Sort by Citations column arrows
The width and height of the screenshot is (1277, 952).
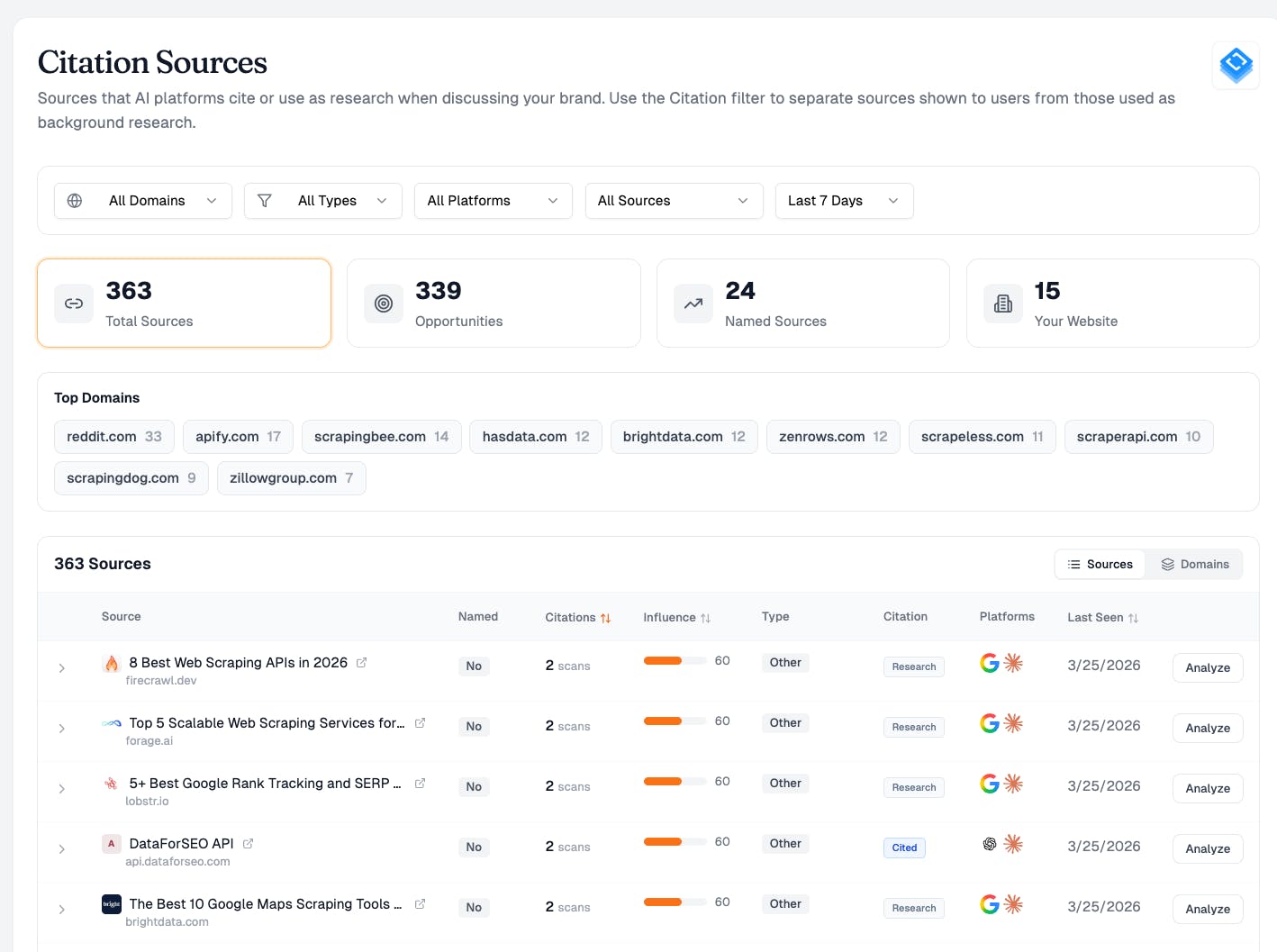coord(605,618)
